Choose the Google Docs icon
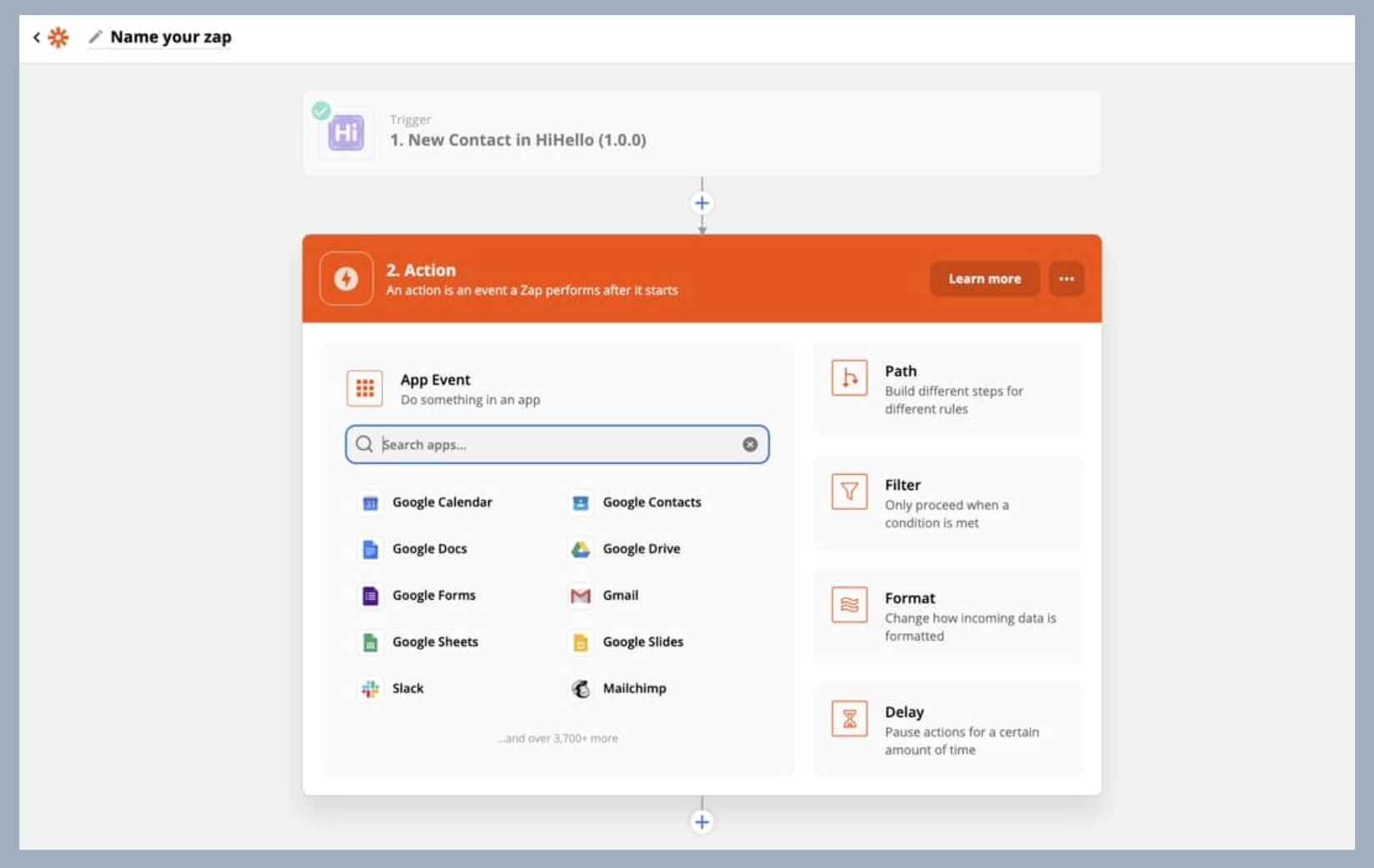The width and height of the screenshot is (1374, 868). tap(371, 549)
